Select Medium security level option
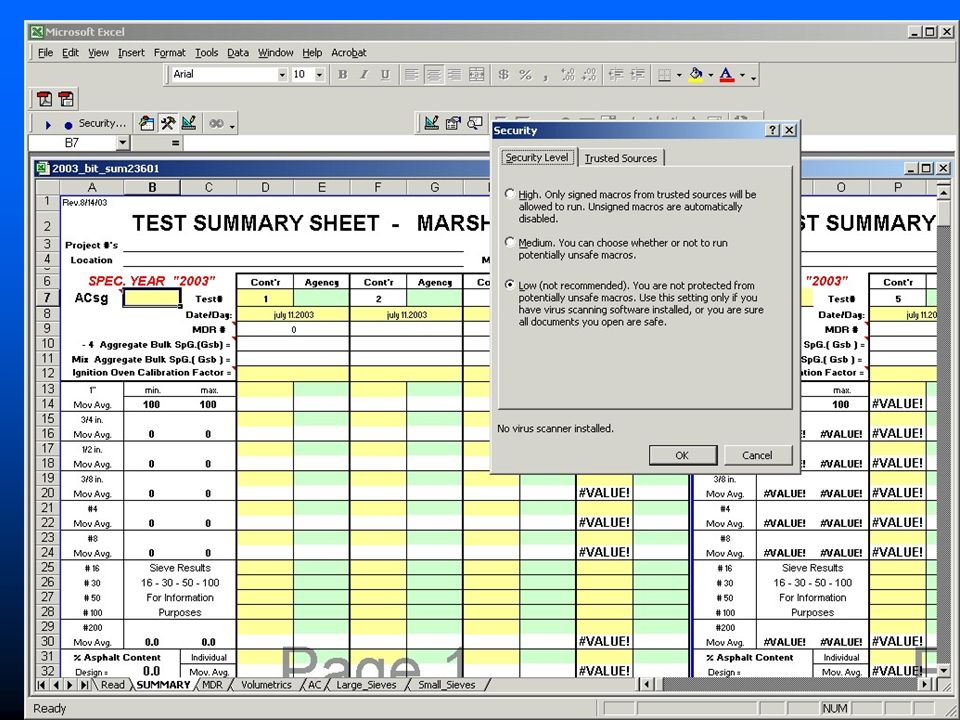Screen dimensions: 960x720 click(x=509, y=242)
